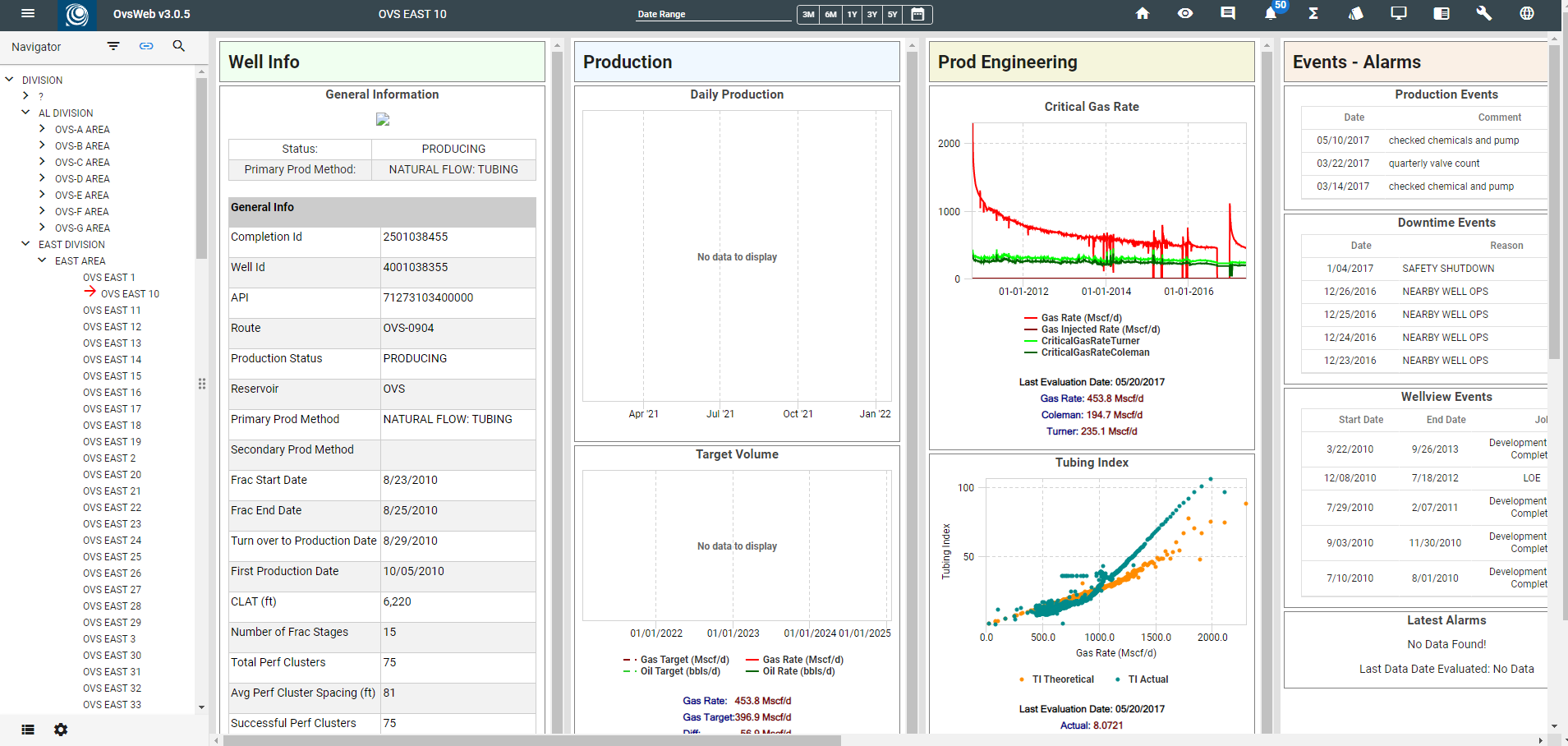Click the navigator link icon

[146, 46]
